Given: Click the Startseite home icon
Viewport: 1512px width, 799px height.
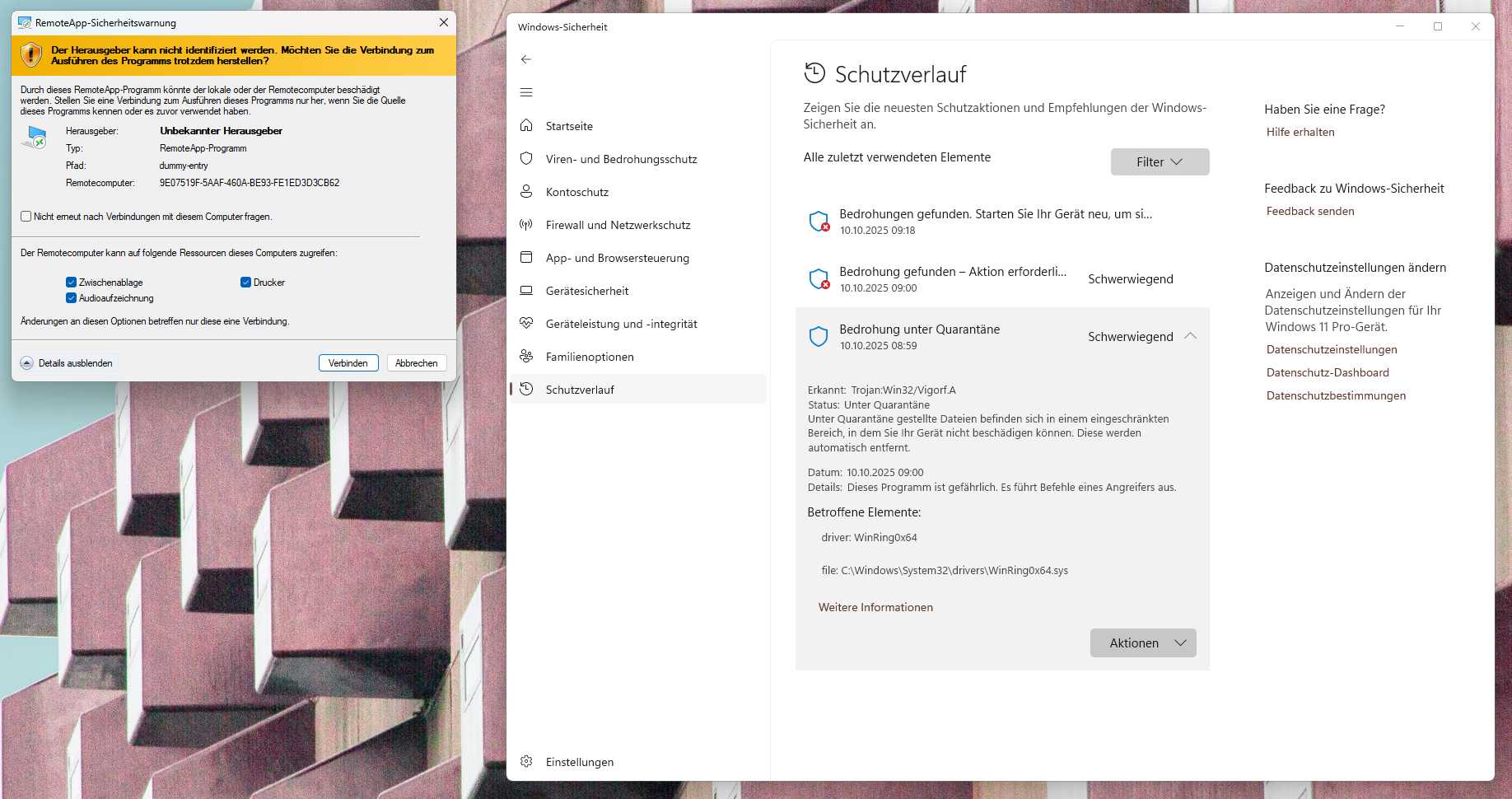Looking at the screenshot, I should 526,125.
